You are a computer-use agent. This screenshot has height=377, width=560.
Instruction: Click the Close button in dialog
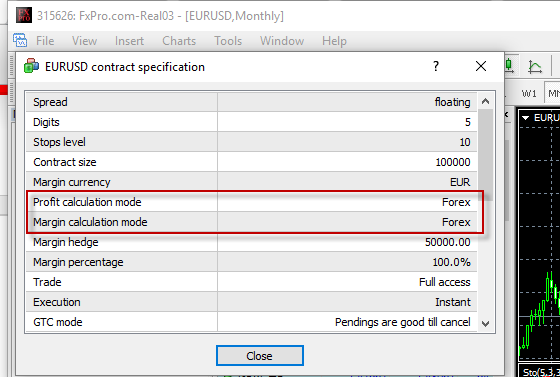pyautogui.click(x=260, y=356)
